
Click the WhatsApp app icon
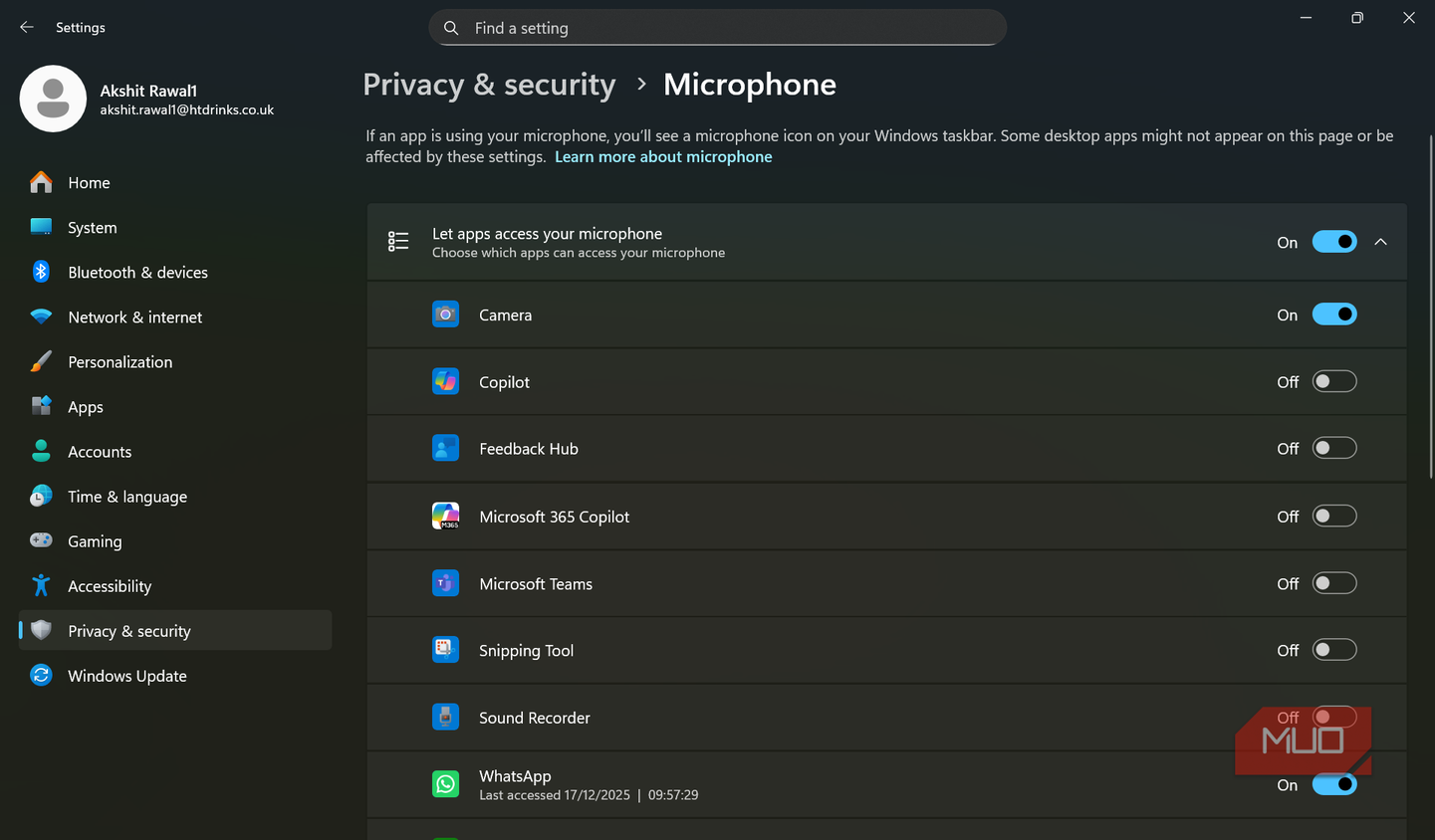tap(445, 784)
